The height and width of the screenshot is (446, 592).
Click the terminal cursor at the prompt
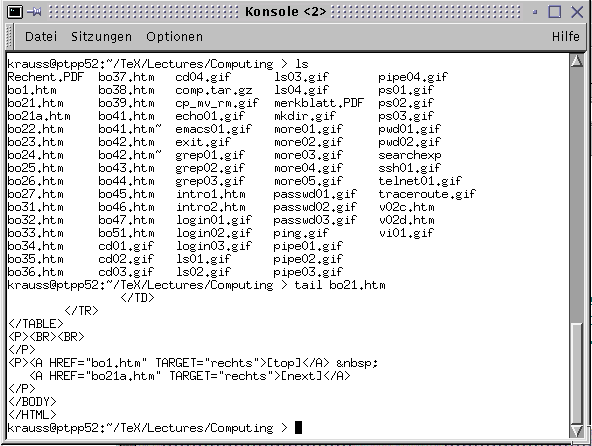pos(298,427)
